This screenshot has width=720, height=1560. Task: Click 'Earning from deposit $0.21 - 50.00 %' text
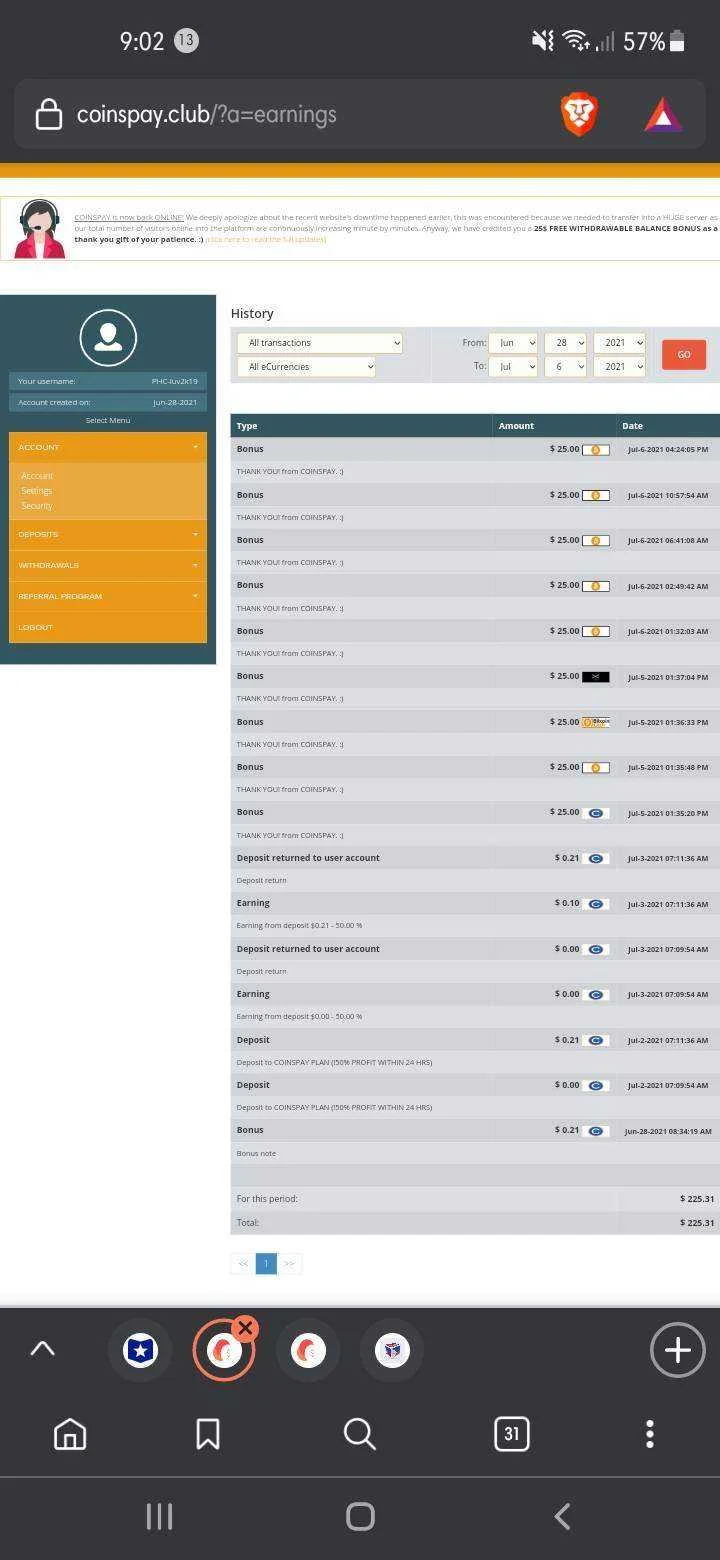pyautogui.click(x=299, y=926)
